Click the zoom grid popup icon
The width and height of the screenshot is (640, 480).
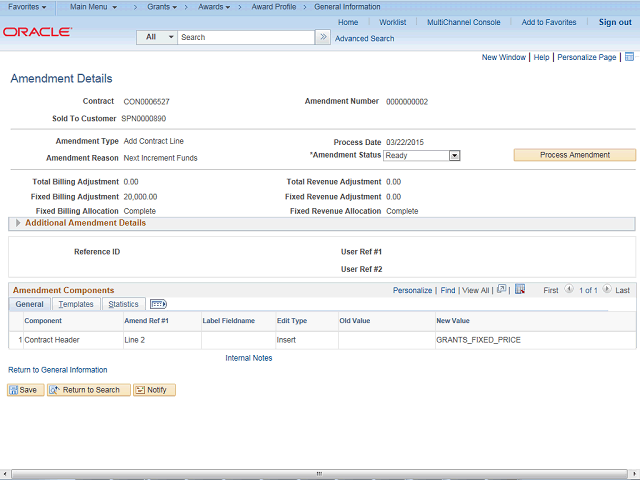click(x=502, y=289)
